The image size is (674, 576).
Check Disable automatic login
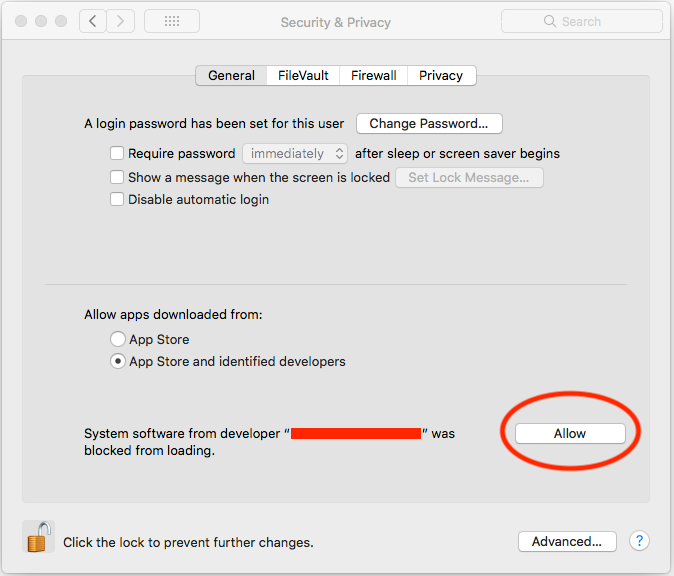coord(117,199)
